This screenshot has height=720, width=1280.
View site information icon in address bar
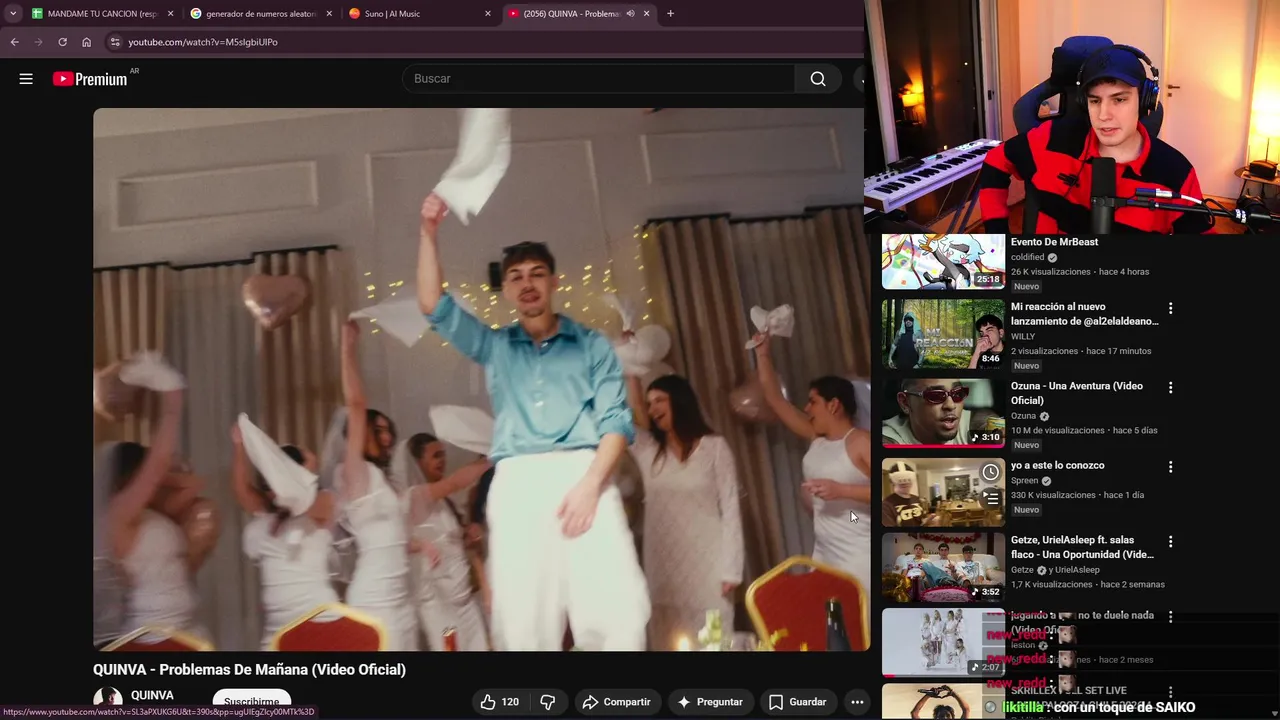[115, 42]
